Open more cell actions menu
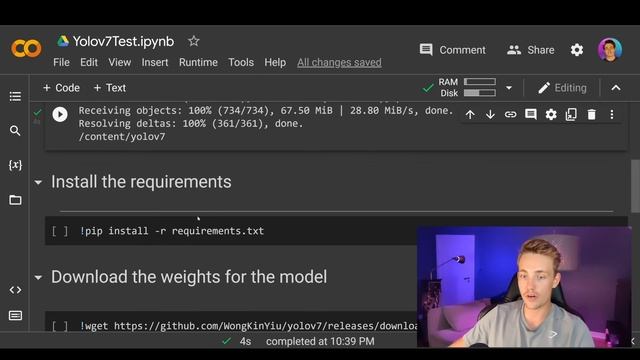The height and width of the screenshot is (360, 640). tap(611, 115)
